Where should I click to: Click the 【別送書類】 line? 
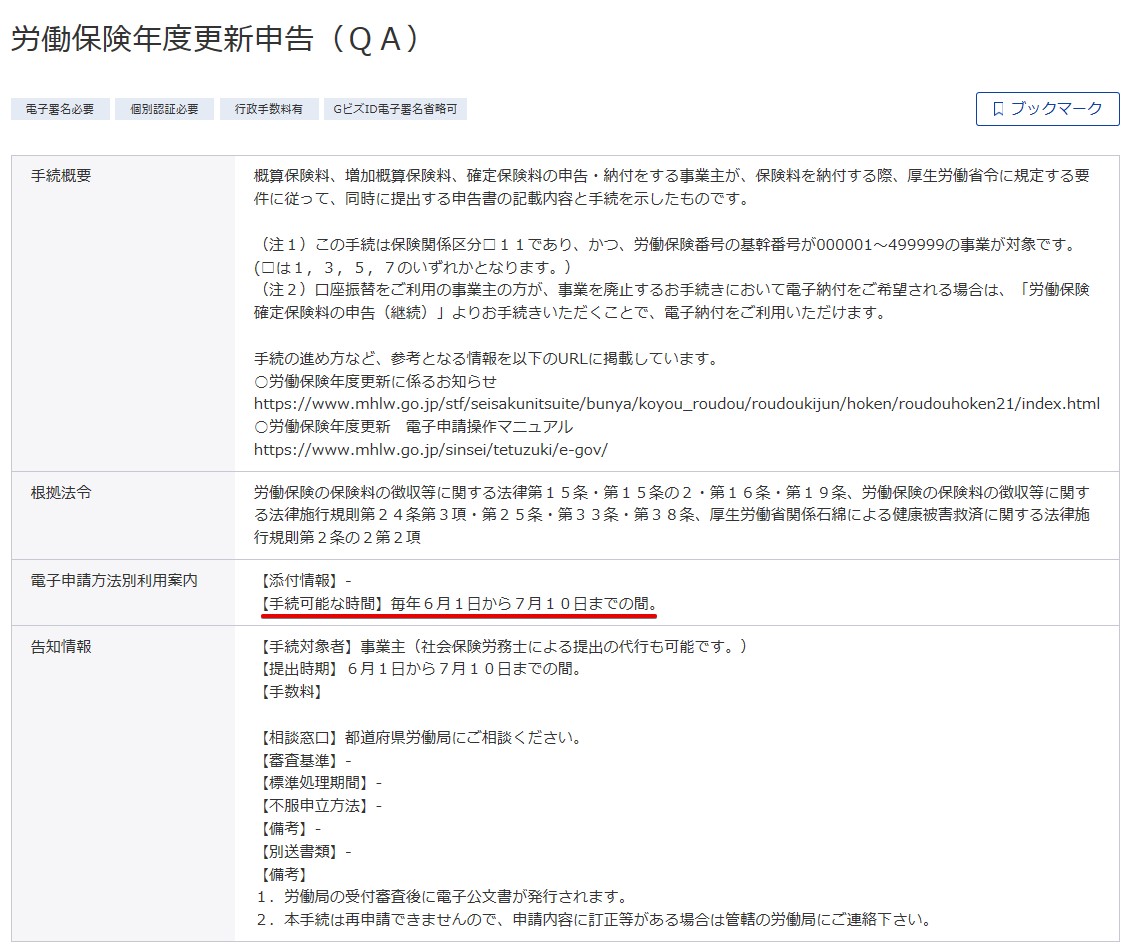[305, 852]
